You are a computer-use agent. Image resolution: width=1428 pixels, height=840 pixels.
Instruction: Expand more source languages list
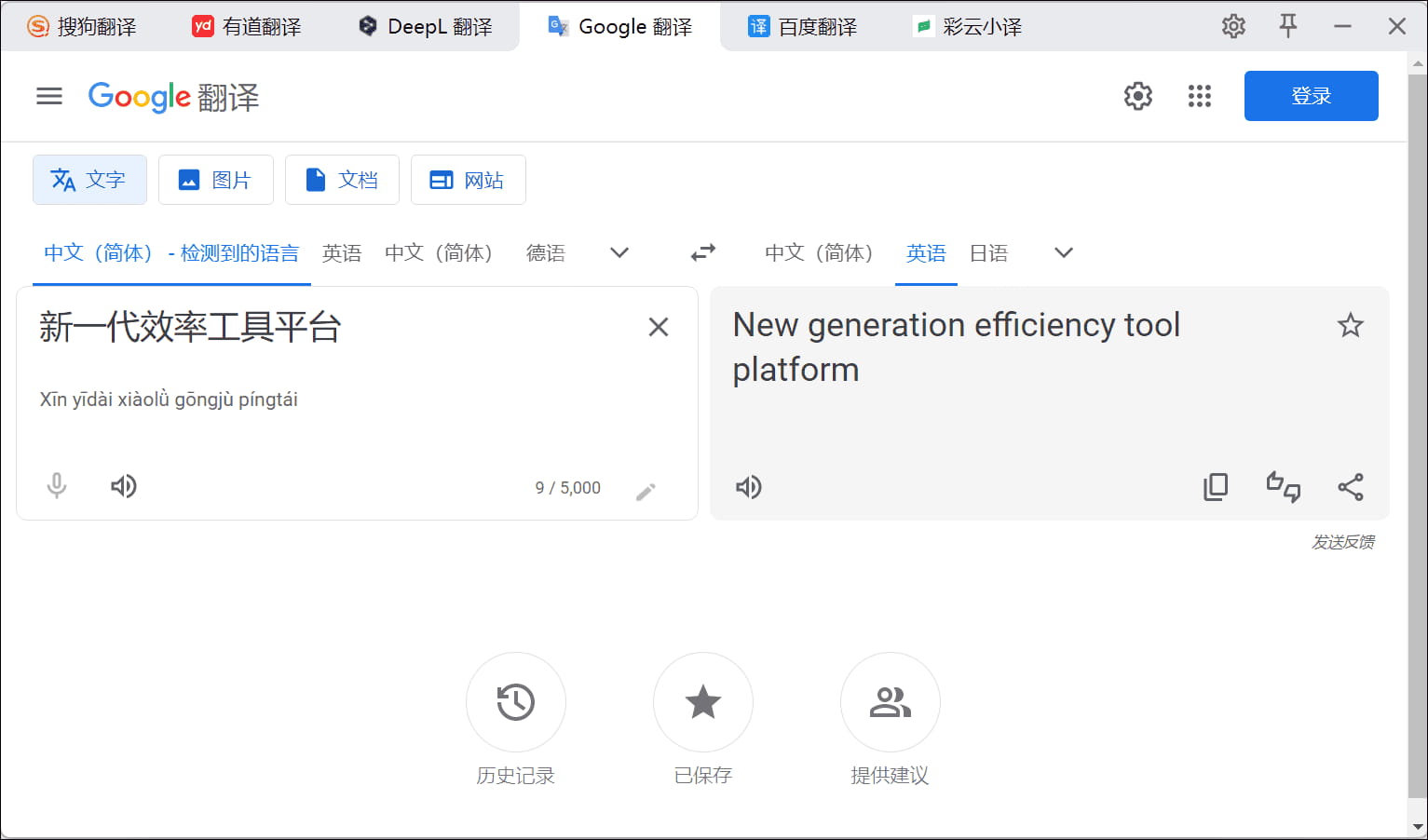coord(619,252)
